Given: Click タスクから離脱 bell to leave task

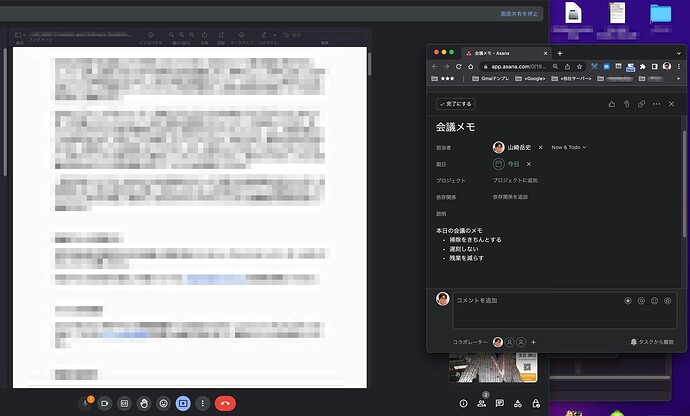Looking at the screenshot, I should click(652, 342).
